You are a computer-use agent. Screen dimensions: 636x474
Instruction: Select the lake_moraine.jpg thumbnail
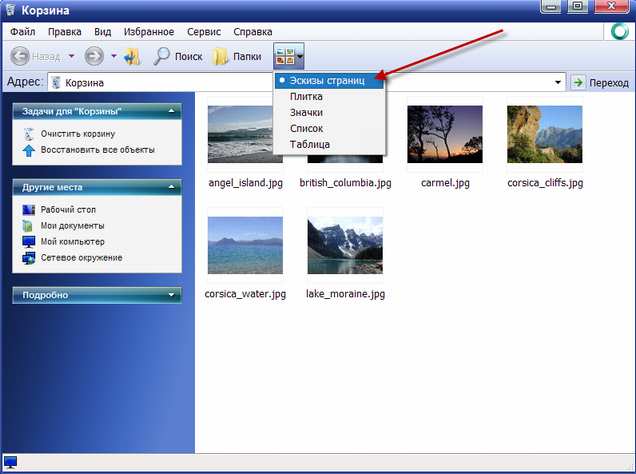coord(345,245)
